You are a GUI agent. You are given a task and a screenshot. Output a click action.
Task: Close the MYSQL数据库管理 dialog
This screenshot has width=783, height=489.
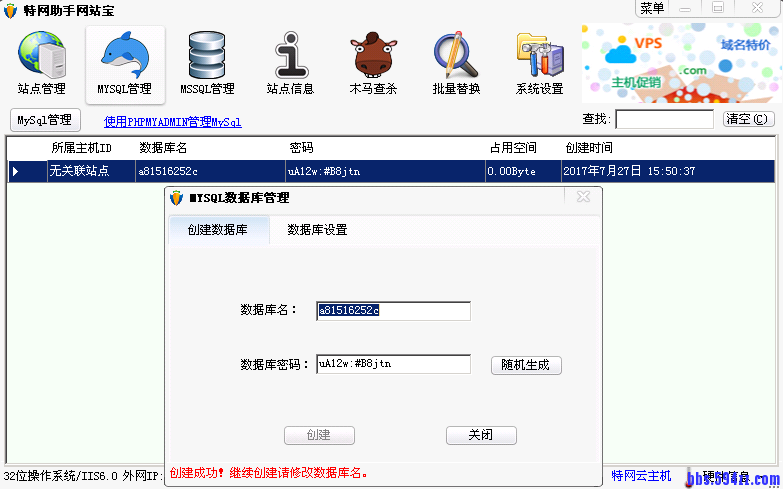coord(583,197)
